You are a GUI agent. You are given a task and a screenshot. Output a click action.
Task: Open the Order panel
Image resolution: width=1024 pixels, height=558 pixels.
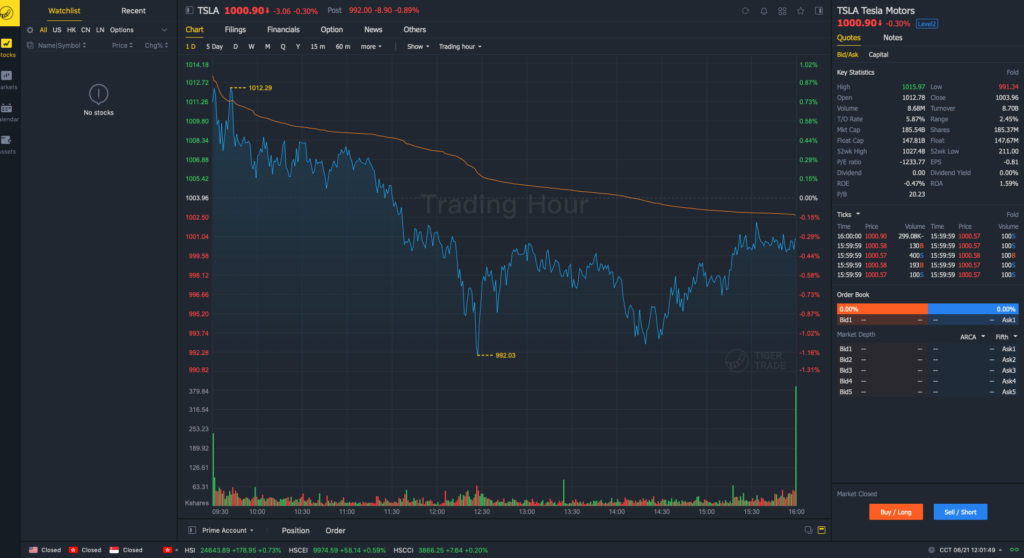[x=335, y=531]
